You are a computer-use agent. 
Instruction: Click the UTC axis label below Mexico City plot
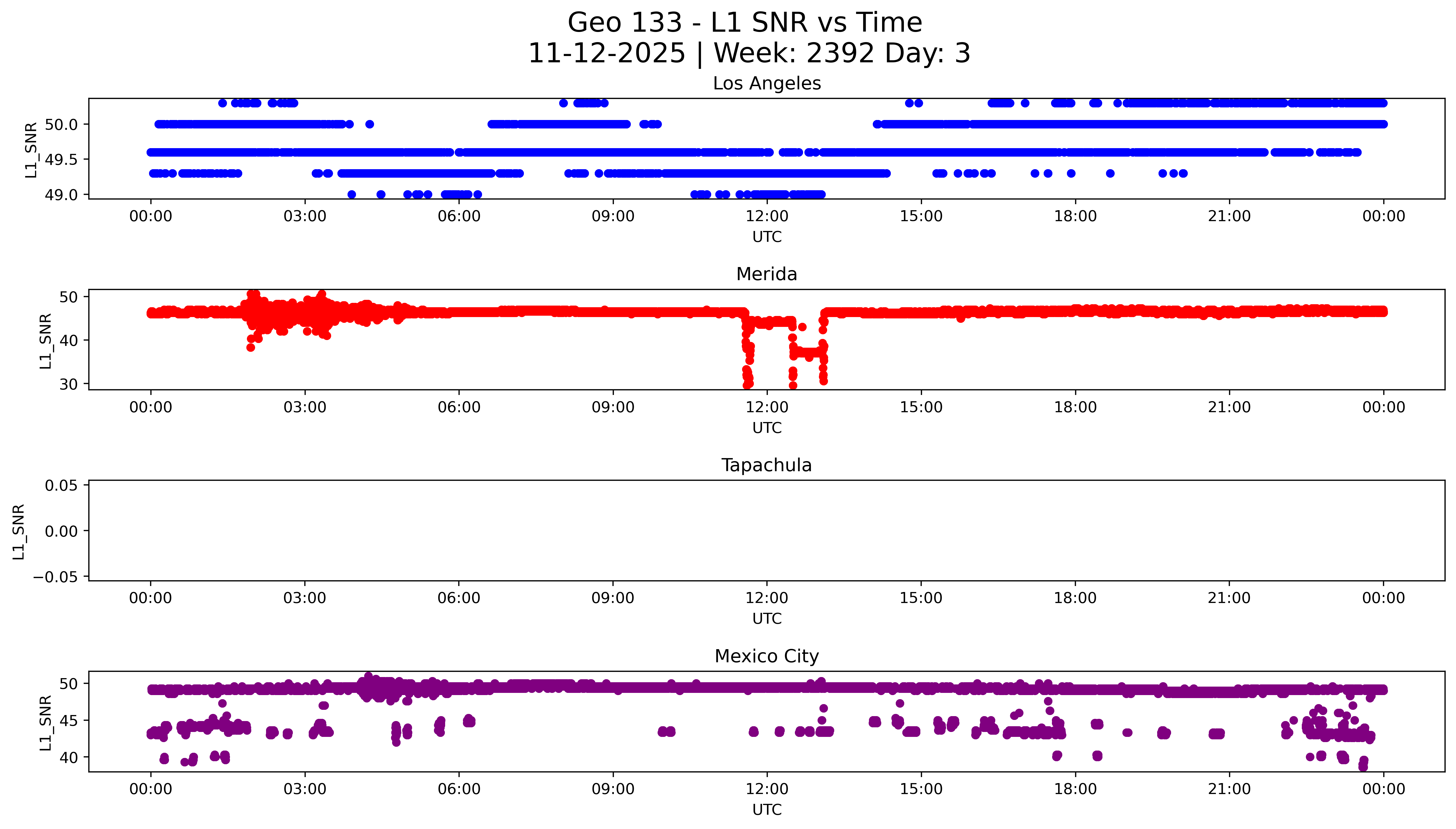pyautogui.click(x=766, y=810)
